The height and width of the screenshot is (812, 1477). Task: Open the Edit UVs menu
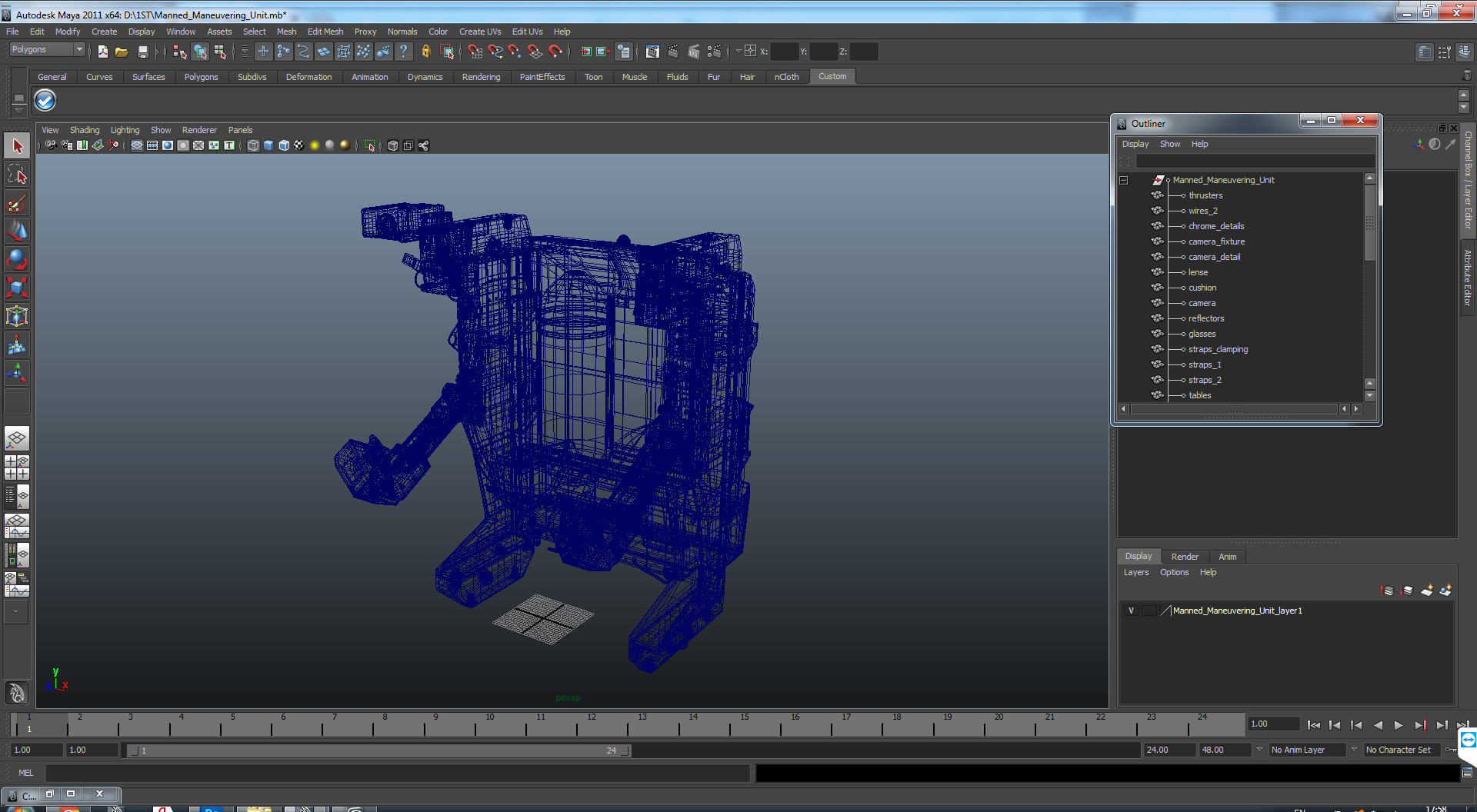[x=527, y=32]
